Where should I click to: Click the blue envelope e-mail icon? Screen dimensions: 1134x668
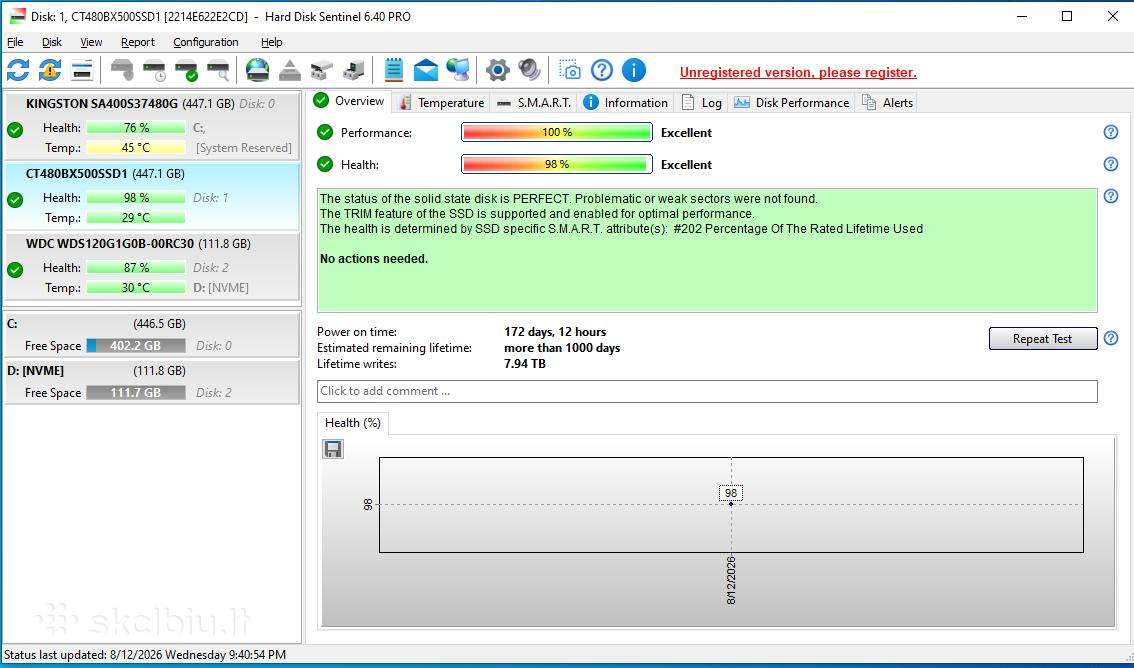point(425,70)
